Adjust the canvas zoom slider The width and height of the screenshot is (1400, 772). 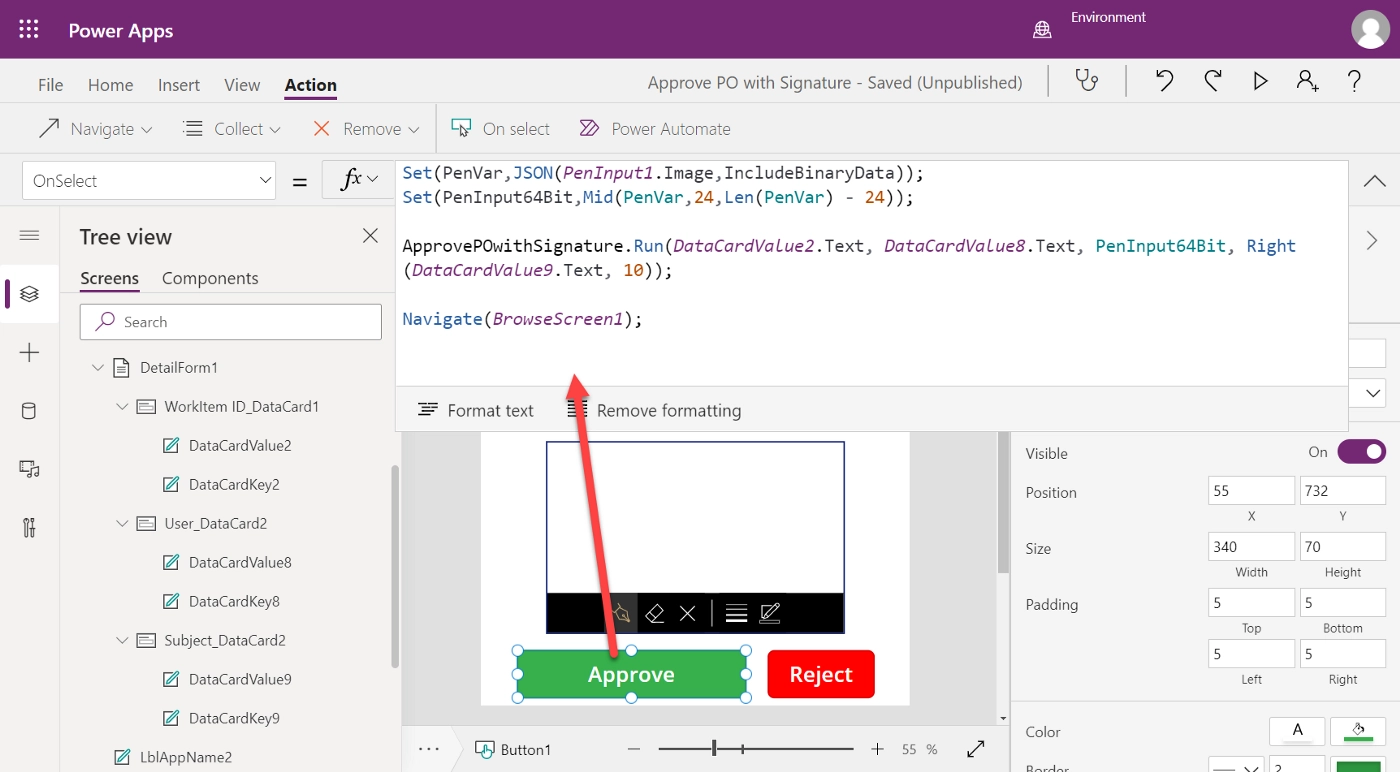click(x=714, y=749)
